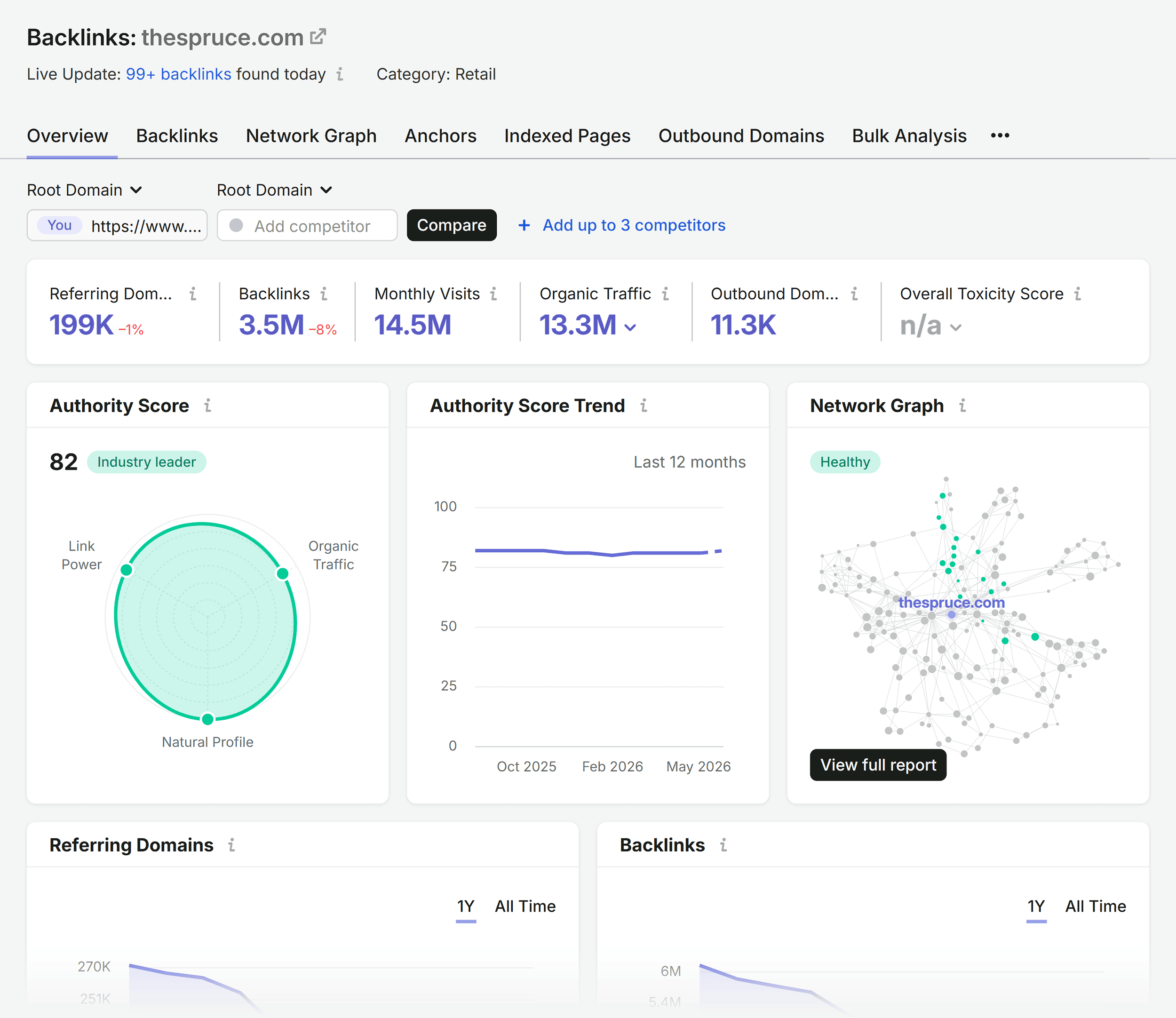1176x1018 pixels.
Task: Select All Time on Backlinks chart
Action: (1096, 906)
